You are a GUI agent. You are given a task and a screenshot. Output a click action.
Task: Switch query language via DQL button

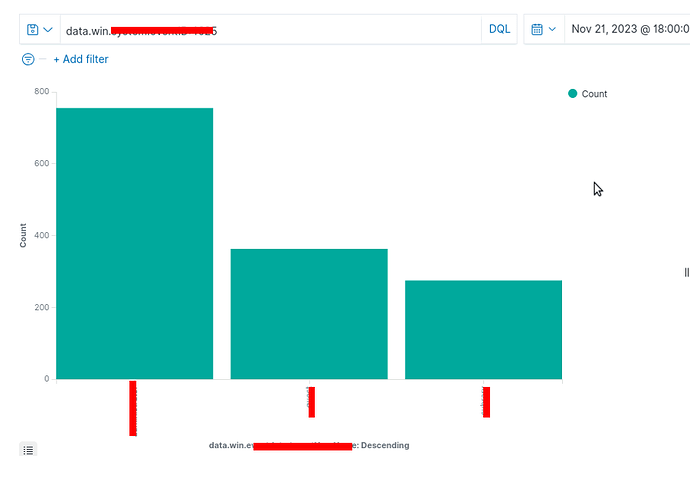pos(499,29)
